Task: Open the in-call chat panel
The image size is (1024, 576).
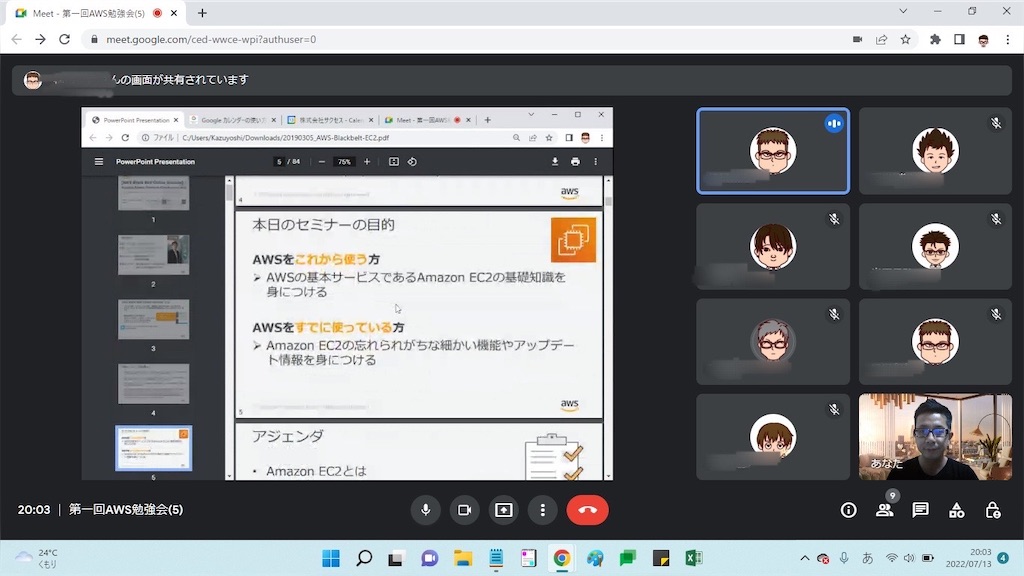Action: click(x=920, y=510)
